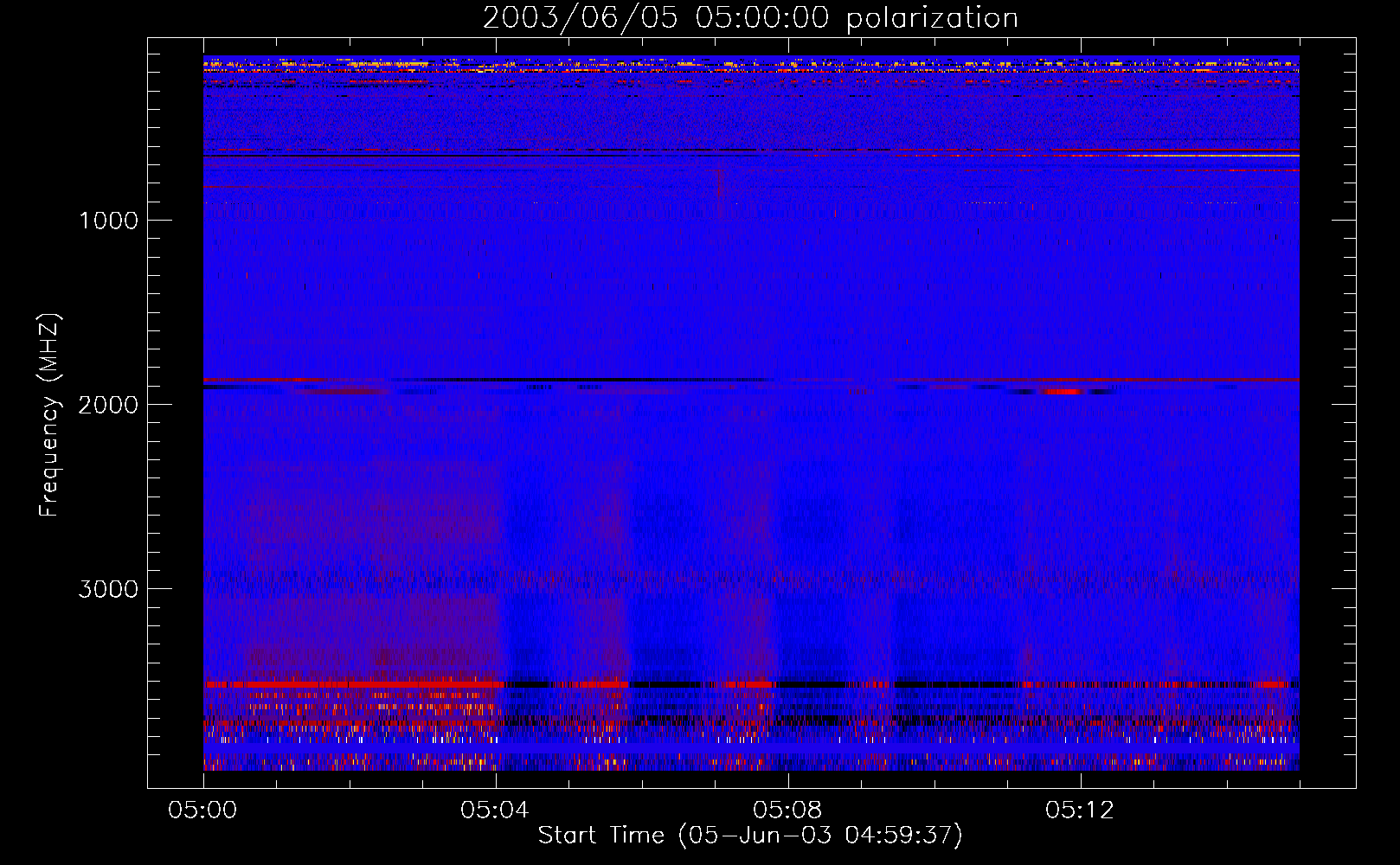Click the bright red burst near 05:12 at 2000 MHz
Image resolution: width=1400 pixels, height=865 pixels.
(x=1062, y=391)
